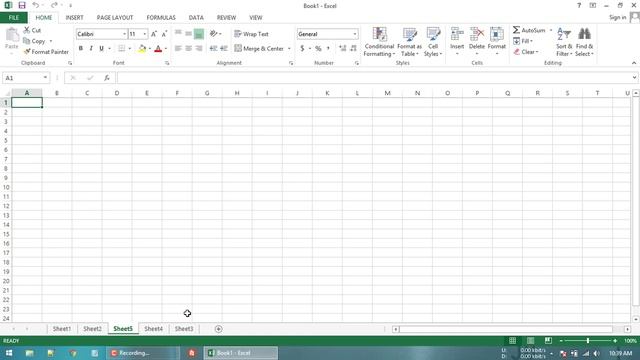Open Font dialog launcher

[x=167, y=63]
